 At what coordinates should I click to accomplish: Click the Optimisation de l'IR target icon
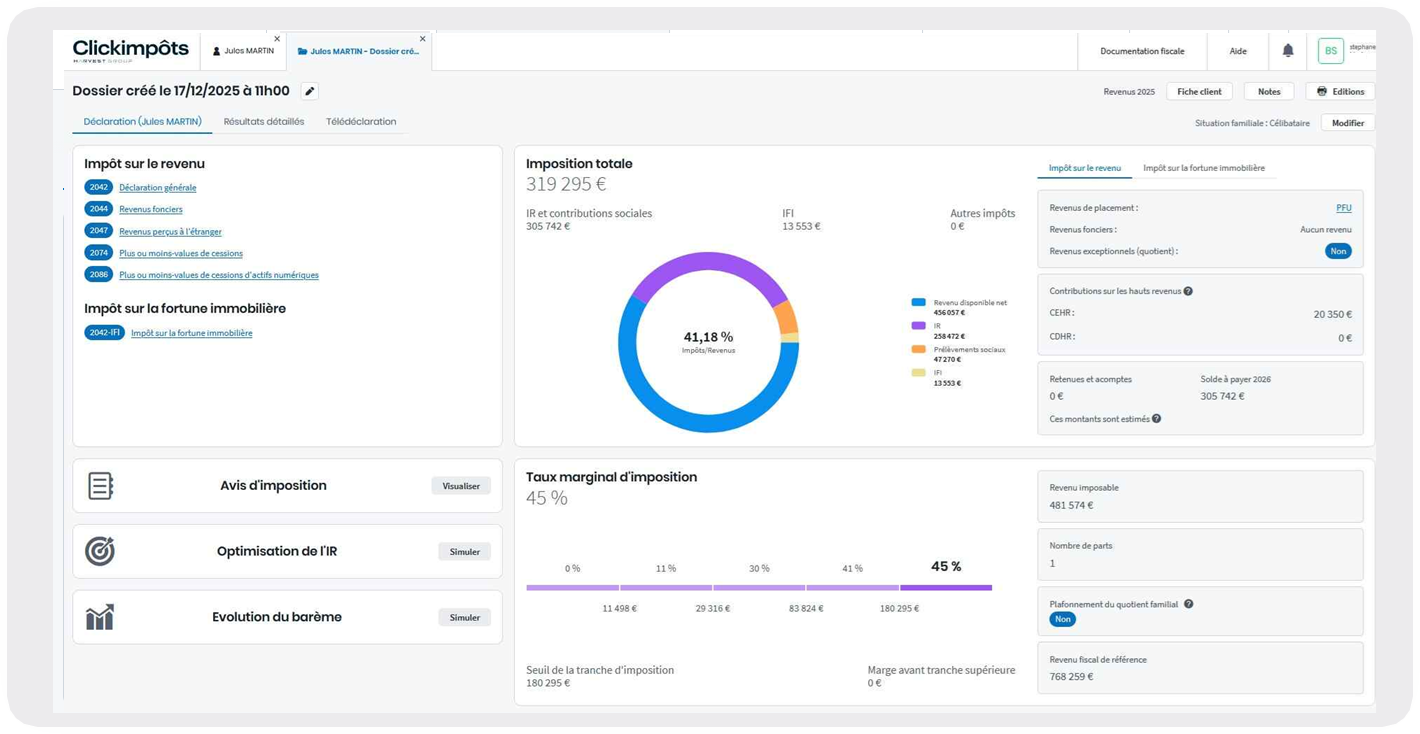100,551
